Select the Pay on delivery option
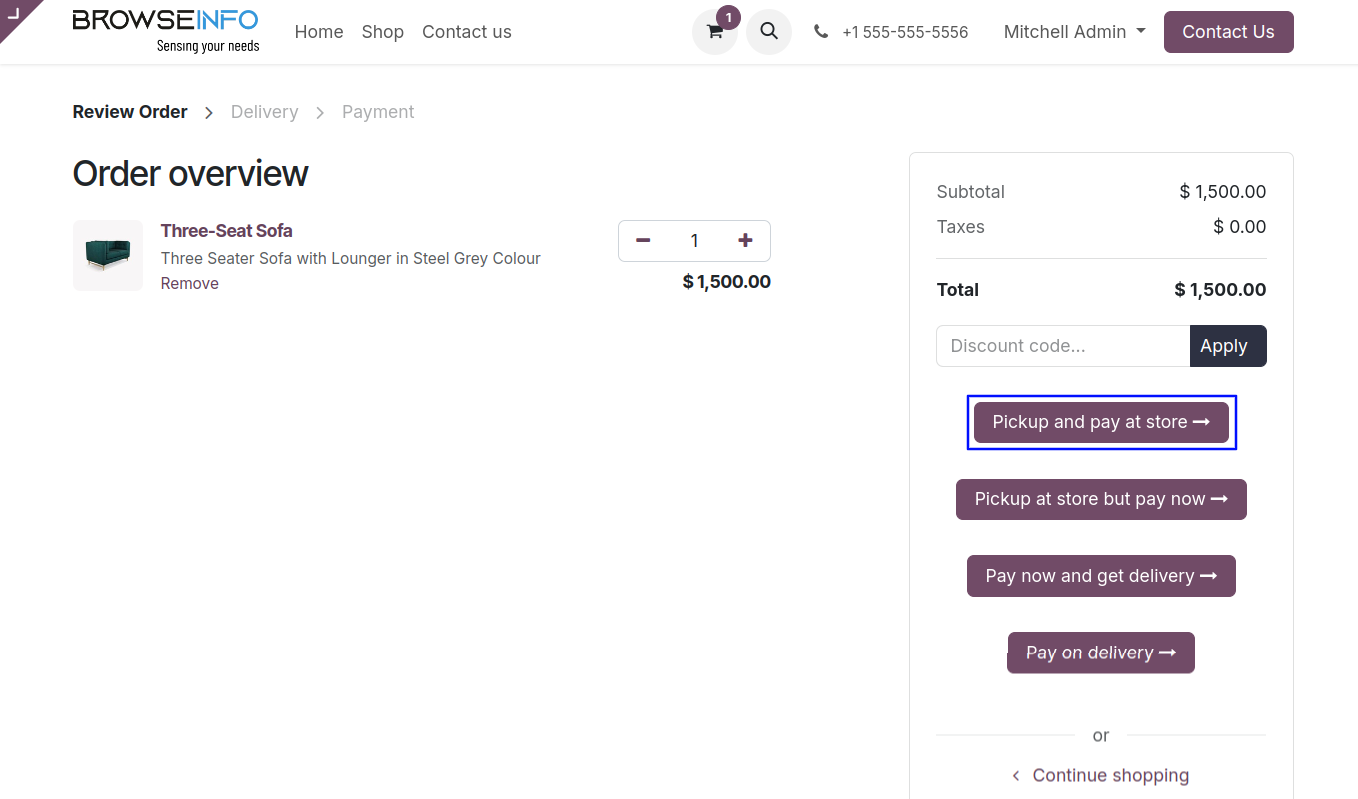Image resolution: width=1358 pixels, height=799 pixels. 1101,653
